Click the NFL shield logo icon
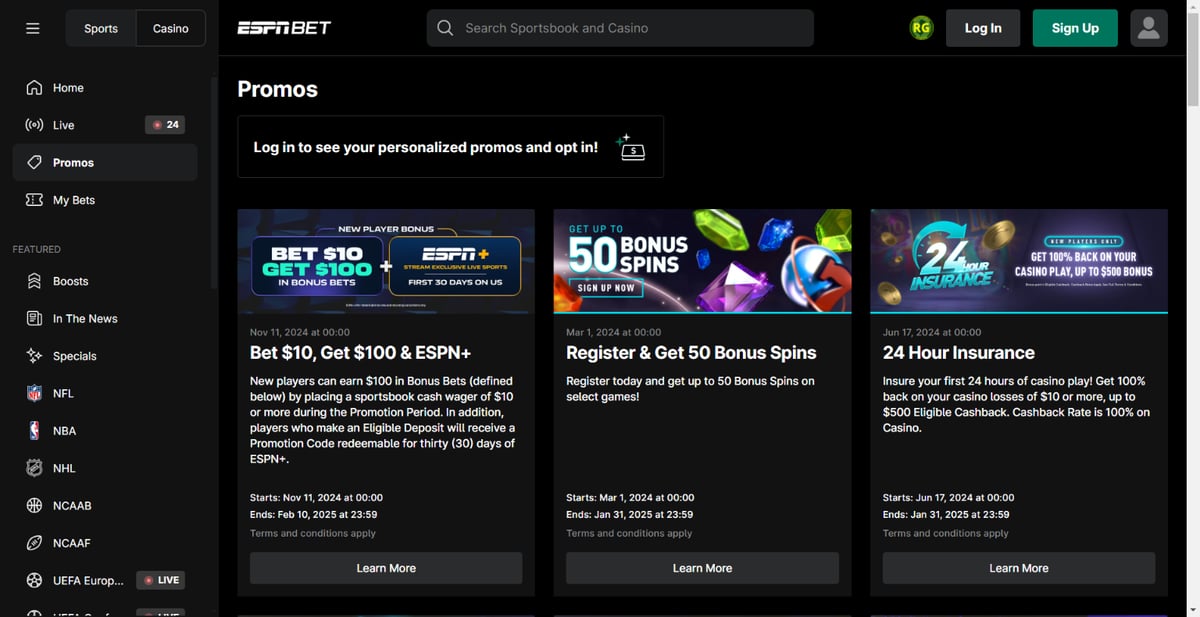 34,393
